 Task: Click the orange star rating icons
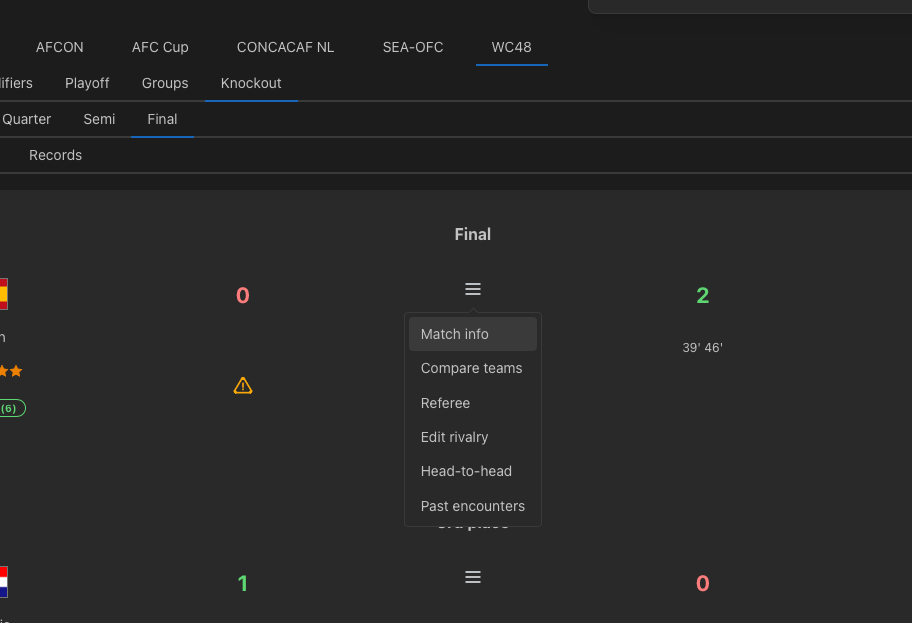coord(10,371)
